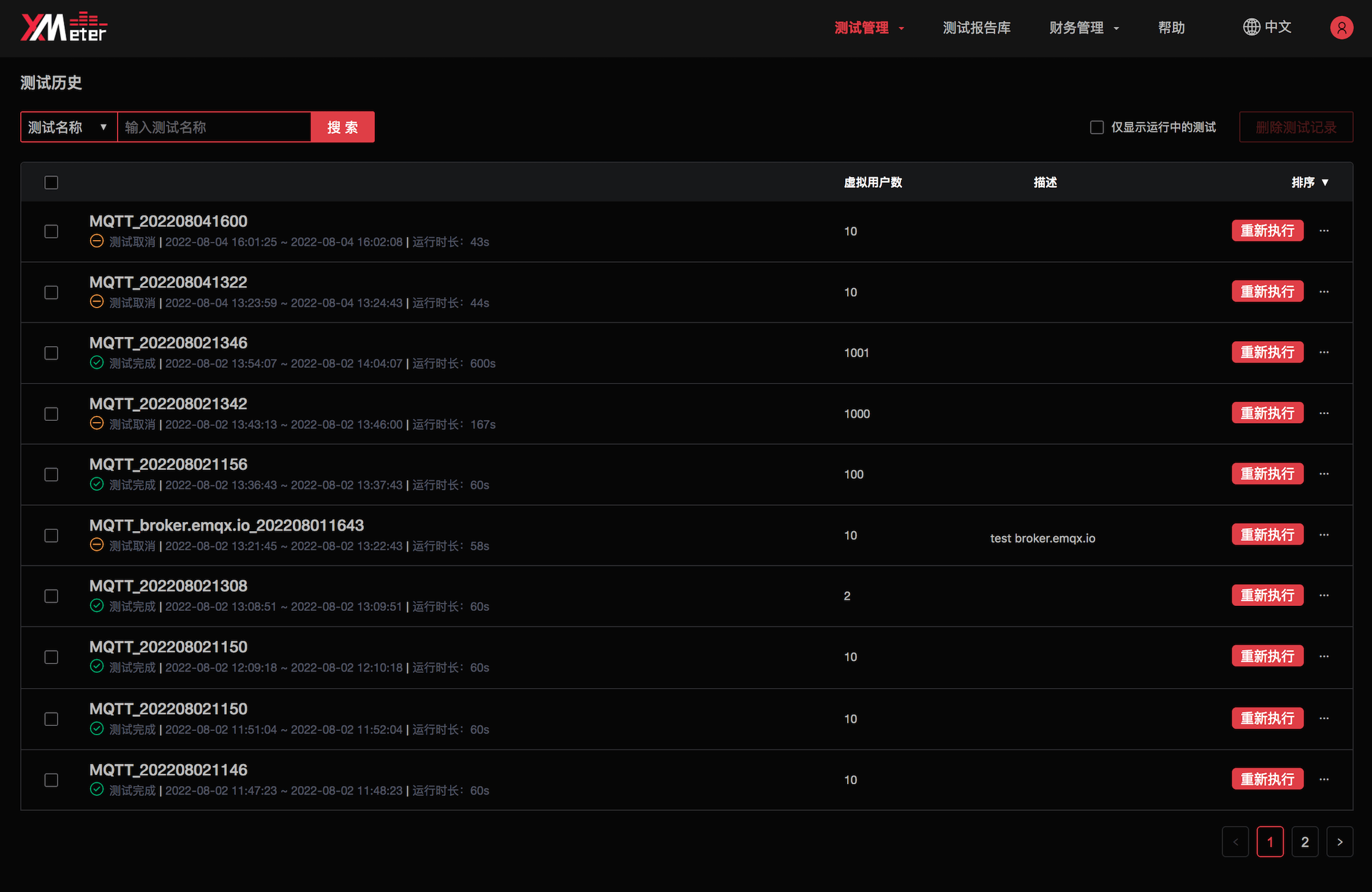Open more options for MQTT_202208021146
The image size is (1372, 892).
click(1324, 780)
